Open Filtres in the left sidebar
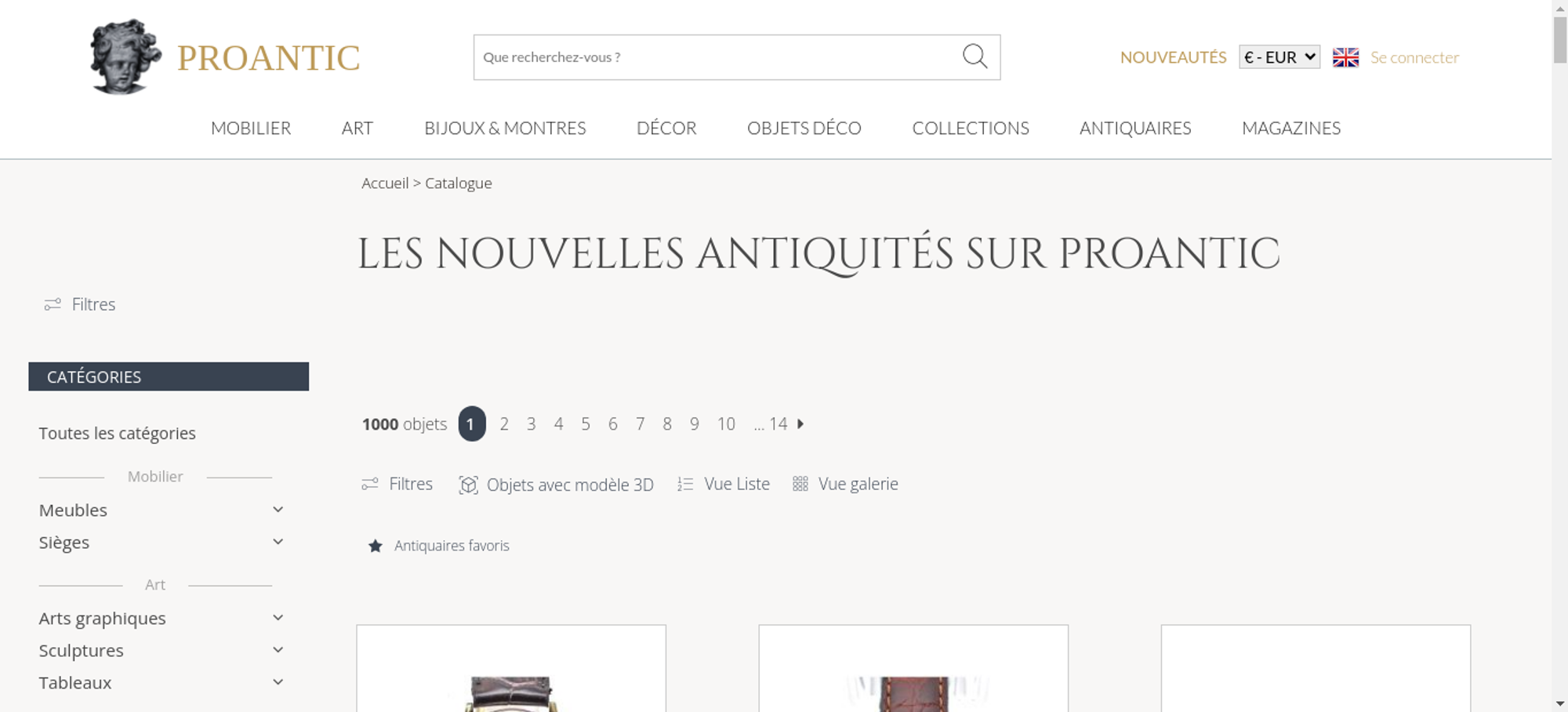Viewport: 1568px width, 712px height. (80, 304)
